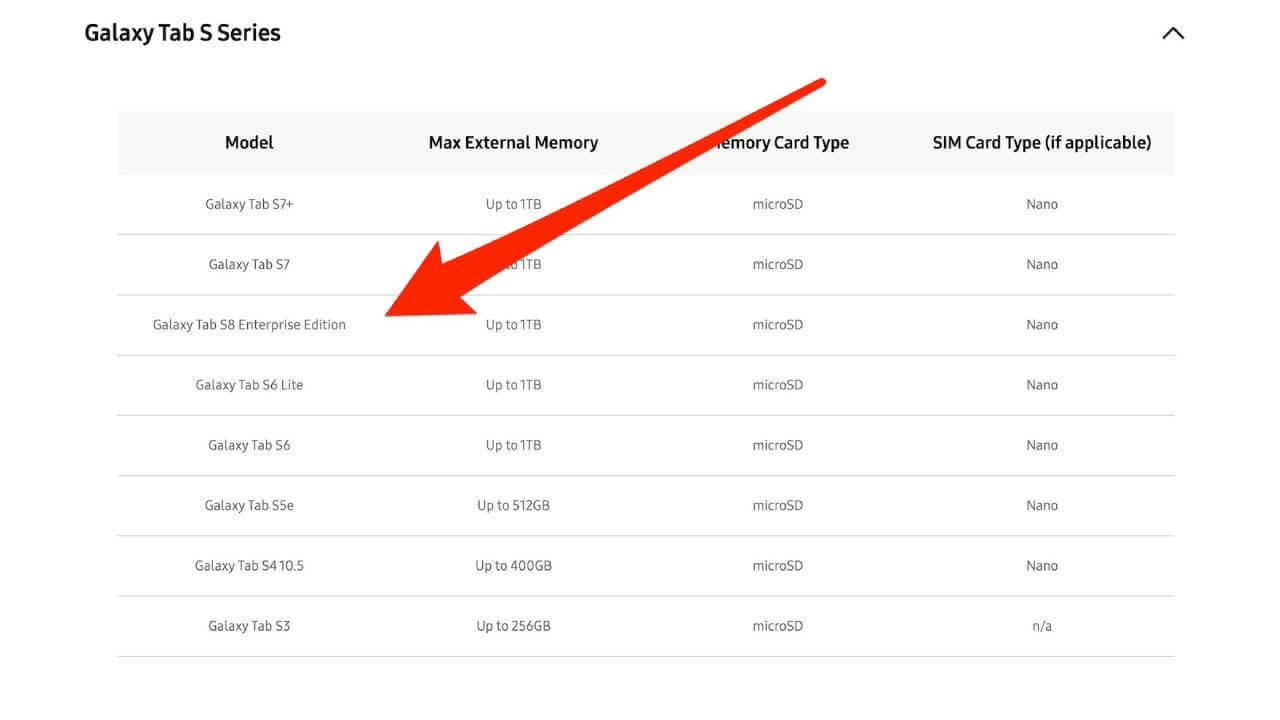Viewport: 1280px width, 720px height.
Task: Click microSD in the Galaxy Tab S7 row
Action: click(778, 264)
